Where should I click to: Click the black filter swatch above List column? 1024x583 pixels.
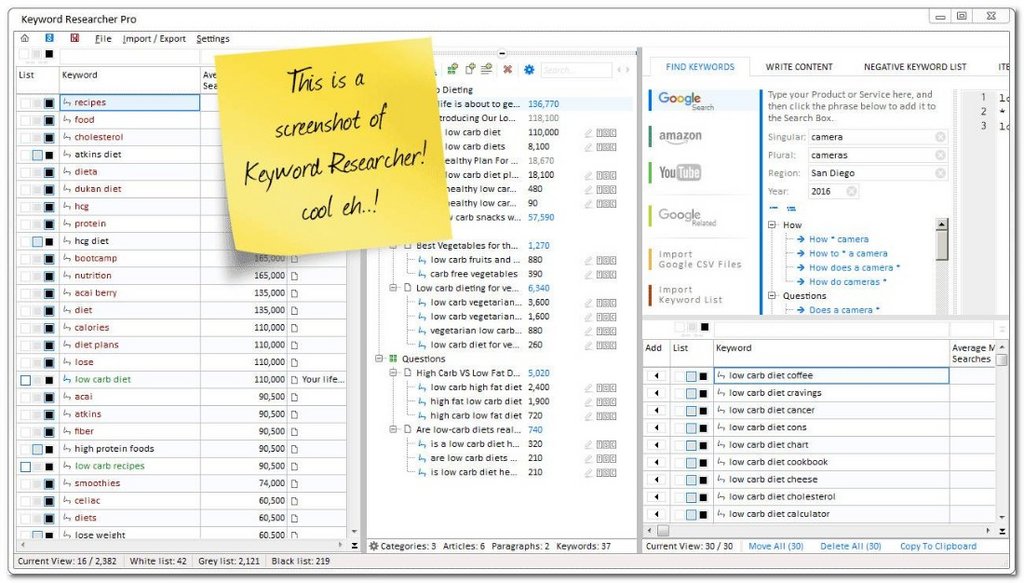pos(49,54)
